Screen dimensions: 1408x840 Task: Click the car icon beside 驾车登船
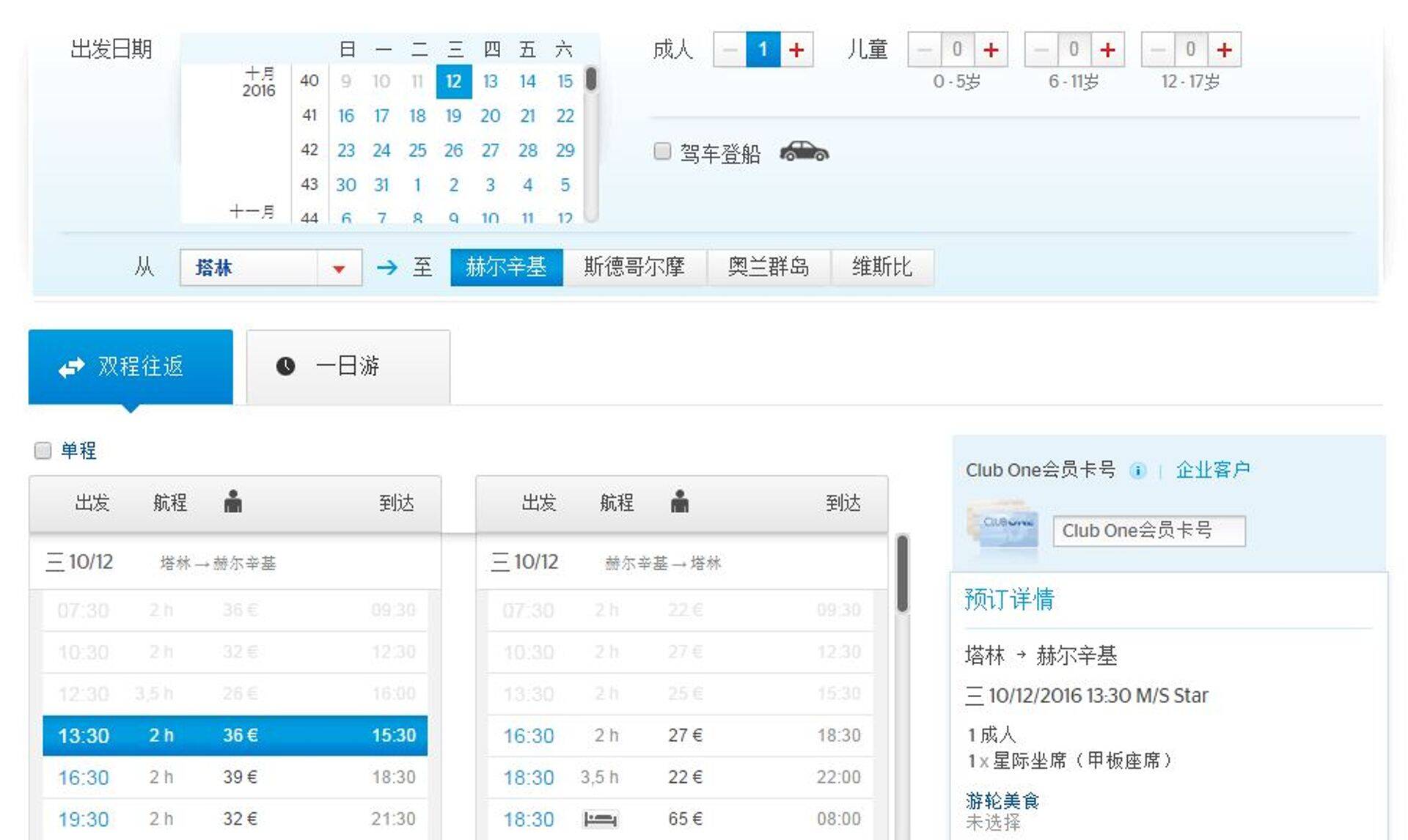point(804,152)
